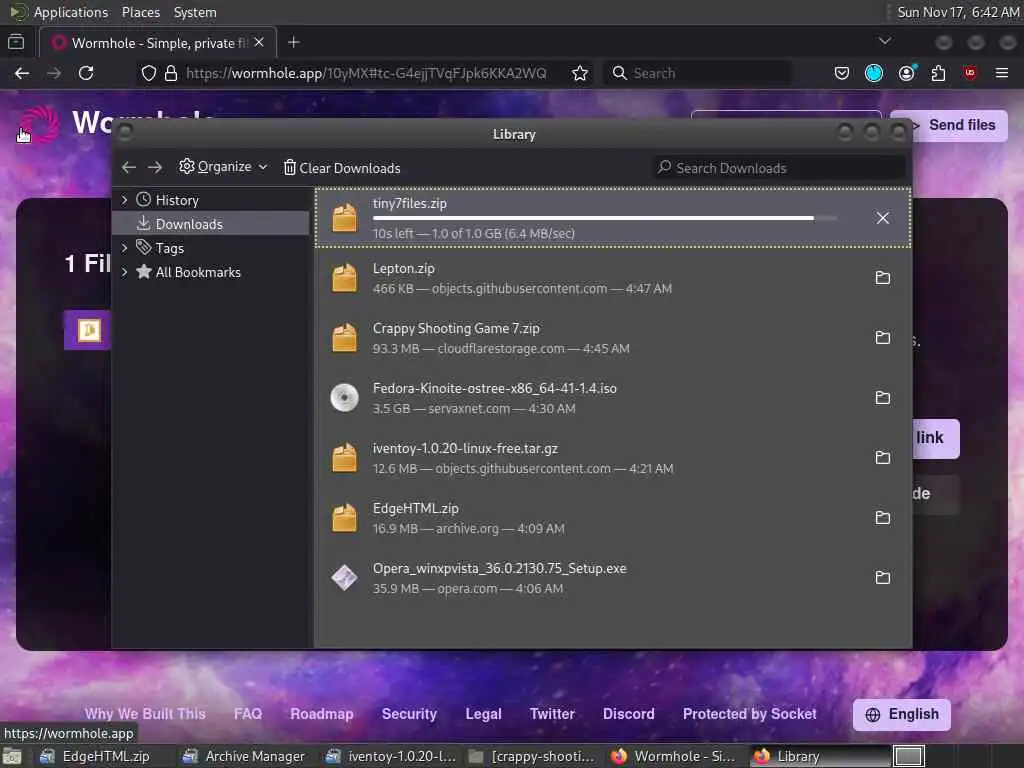Reload the Wormhole page
The image size is (1024, 768).
[x=86, y=73]
